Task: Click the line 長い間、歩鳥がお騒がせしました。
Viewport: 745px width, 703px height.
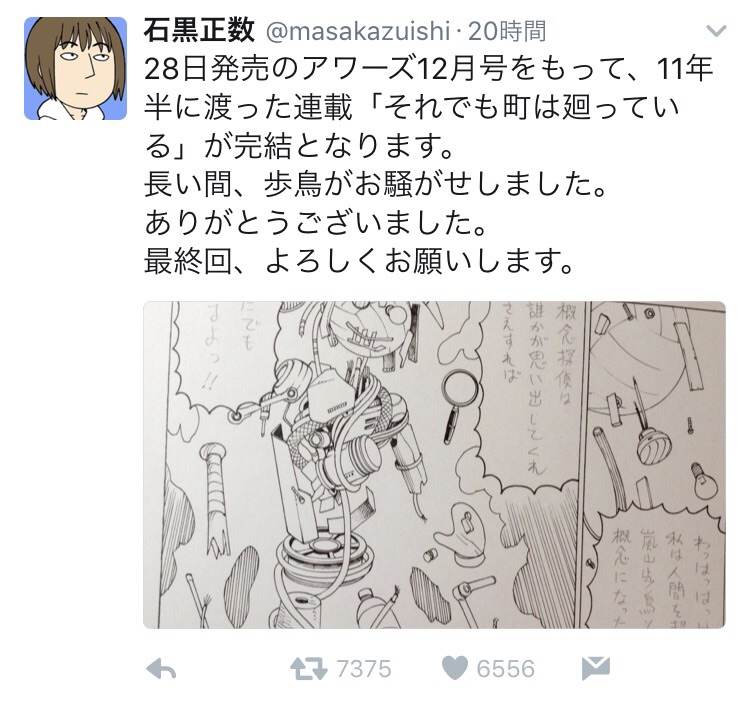Action: point(375,184)
